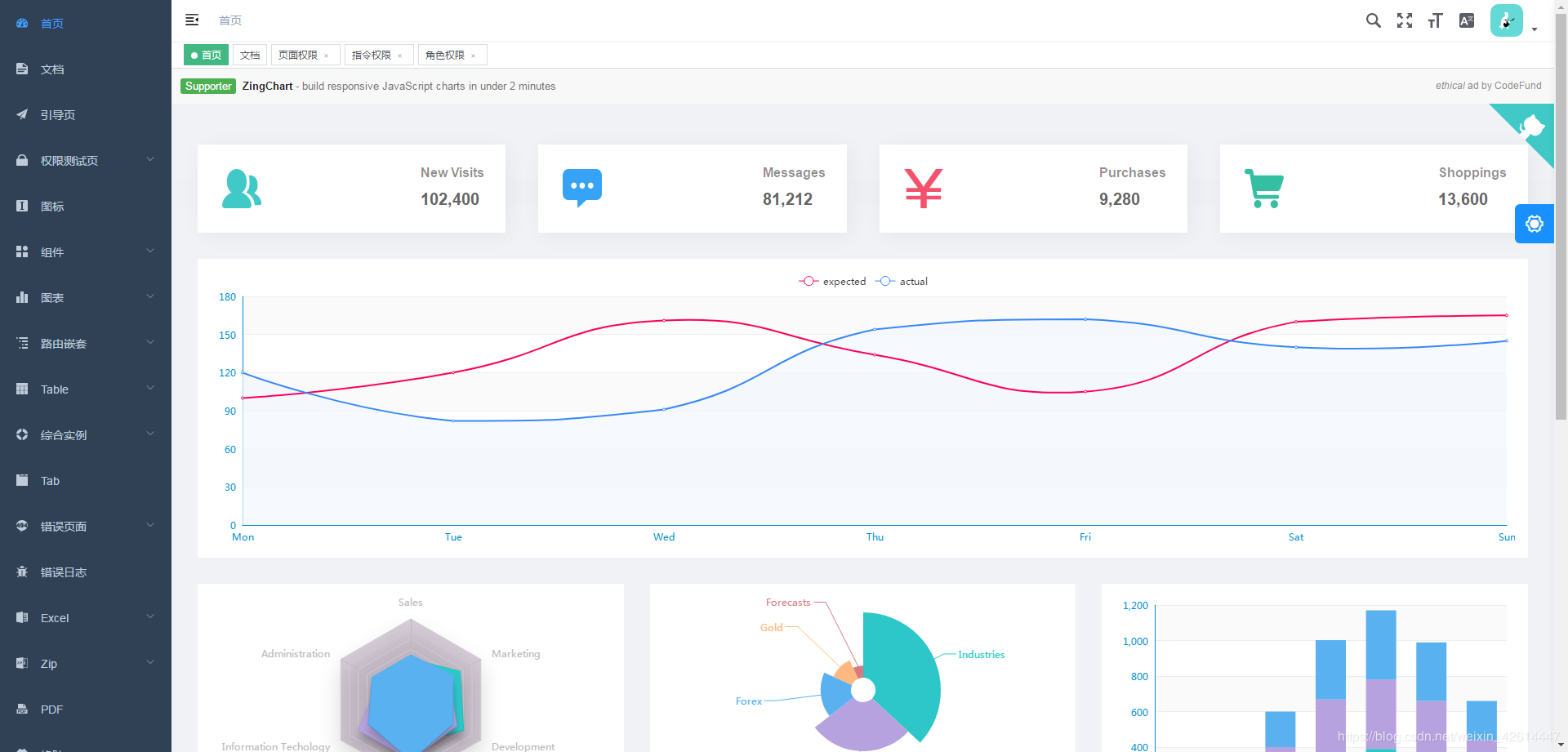Image resolution: width=1568 pixels, height=752 pixels.
Task: Expand the 图表 sidebar menu
Action: coord(52,297)
